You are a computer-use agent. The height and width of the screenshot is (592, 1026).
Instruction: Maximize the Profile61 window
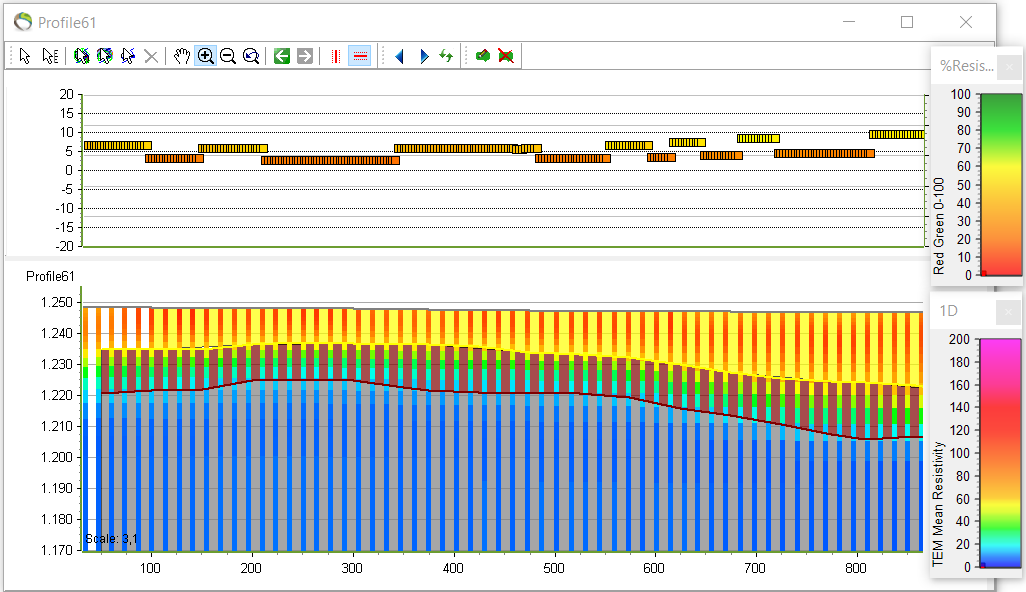pyautogui.click(x=907, y=22)
